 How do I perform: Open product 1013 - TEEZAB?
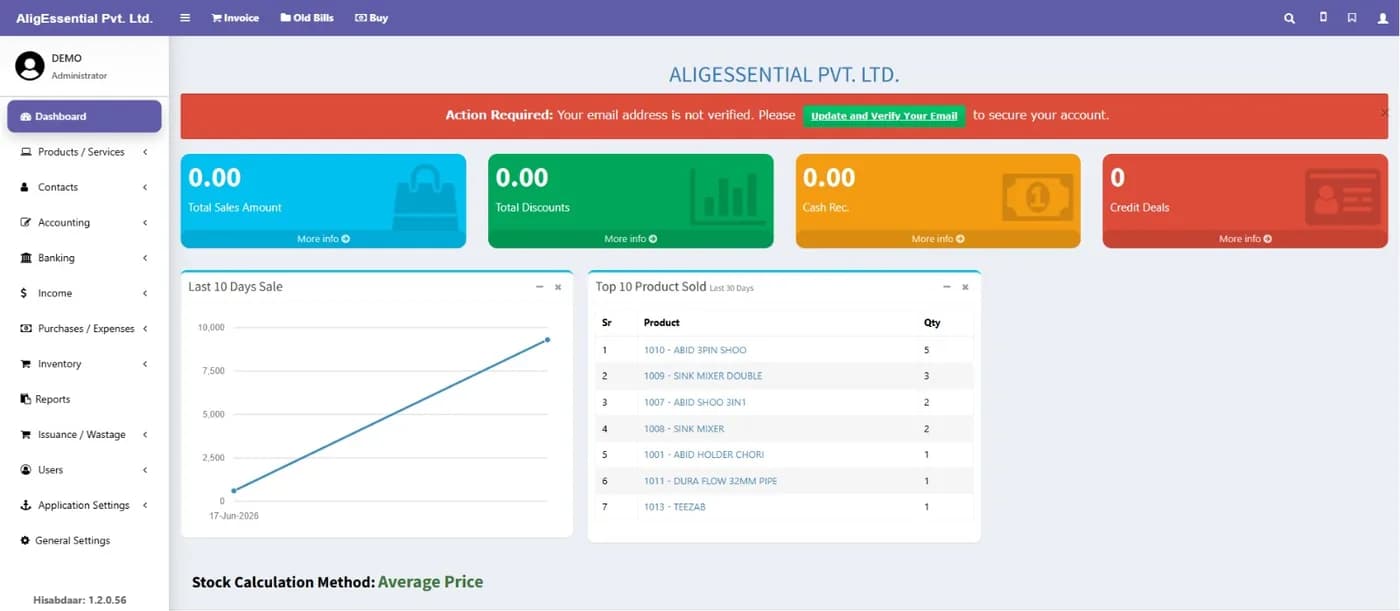click(x=675, y=507)
